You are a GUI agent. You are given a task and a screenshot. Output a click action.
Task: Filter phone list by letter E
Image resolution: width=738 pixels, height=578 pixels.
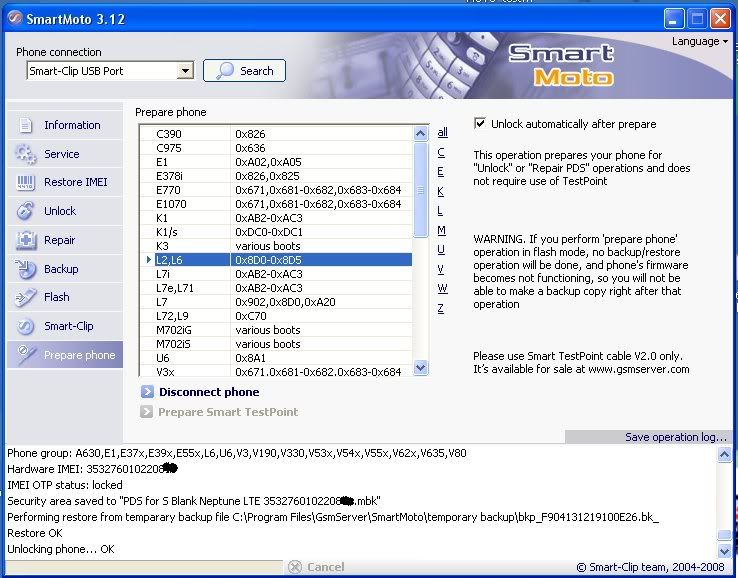[441, 171]
